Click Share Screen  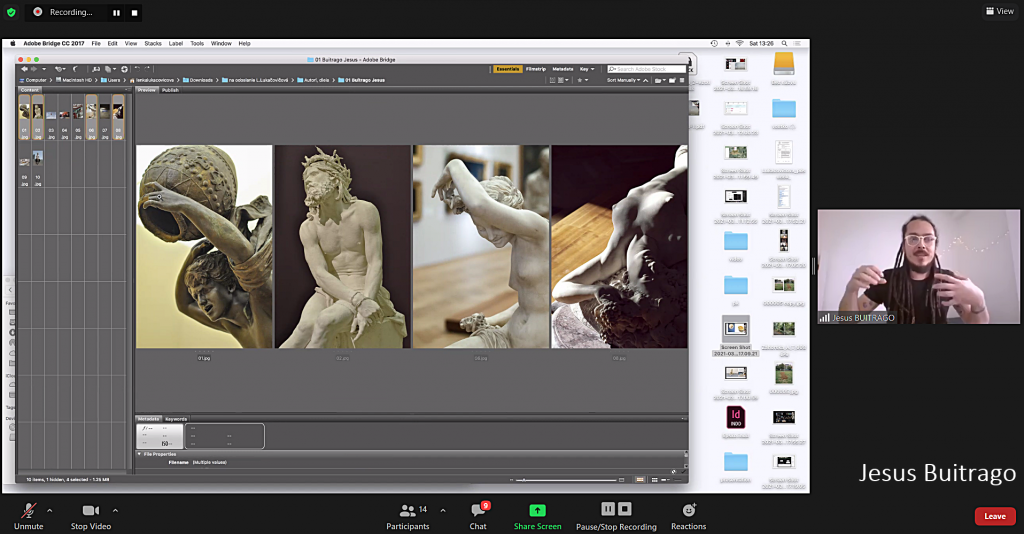[x=537, y=516]
